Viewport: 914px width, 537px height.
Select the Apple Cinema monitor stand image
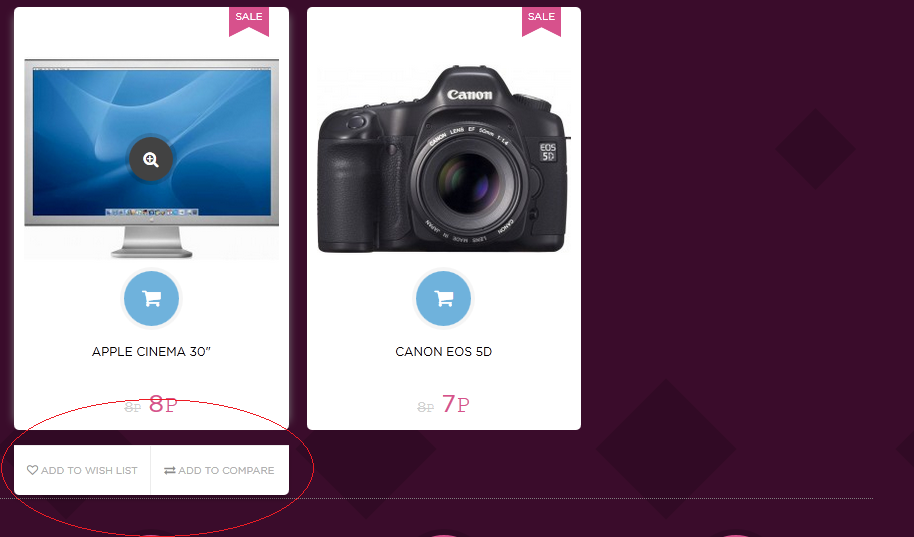152,242
